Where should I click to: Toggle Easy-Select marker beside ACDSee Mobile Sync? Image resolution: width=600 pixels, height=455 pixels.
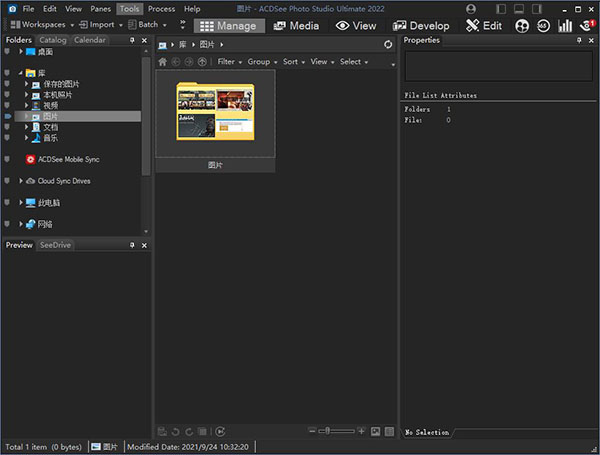[8, 159]
